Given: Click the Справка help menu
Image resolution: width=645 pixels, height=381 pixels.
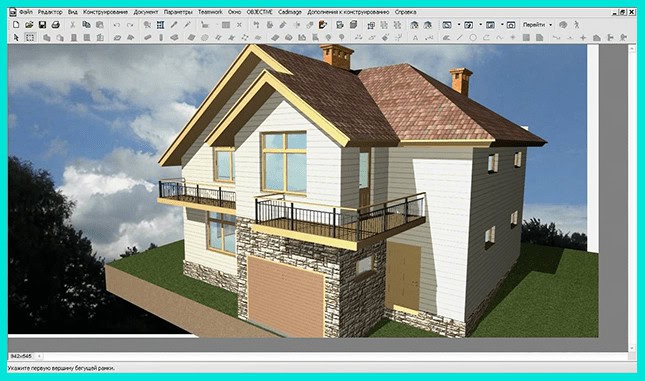Looking at the screenshot, I should coord(406,12).
